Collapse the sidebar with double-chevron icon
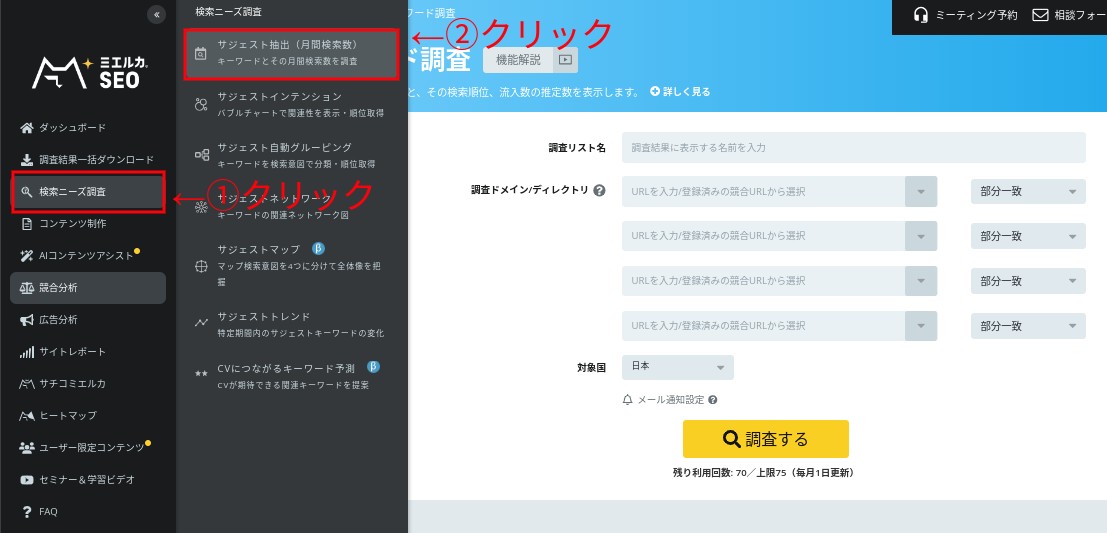The width and height of the screenshot is (1107, 533). (x=155, y=14)
